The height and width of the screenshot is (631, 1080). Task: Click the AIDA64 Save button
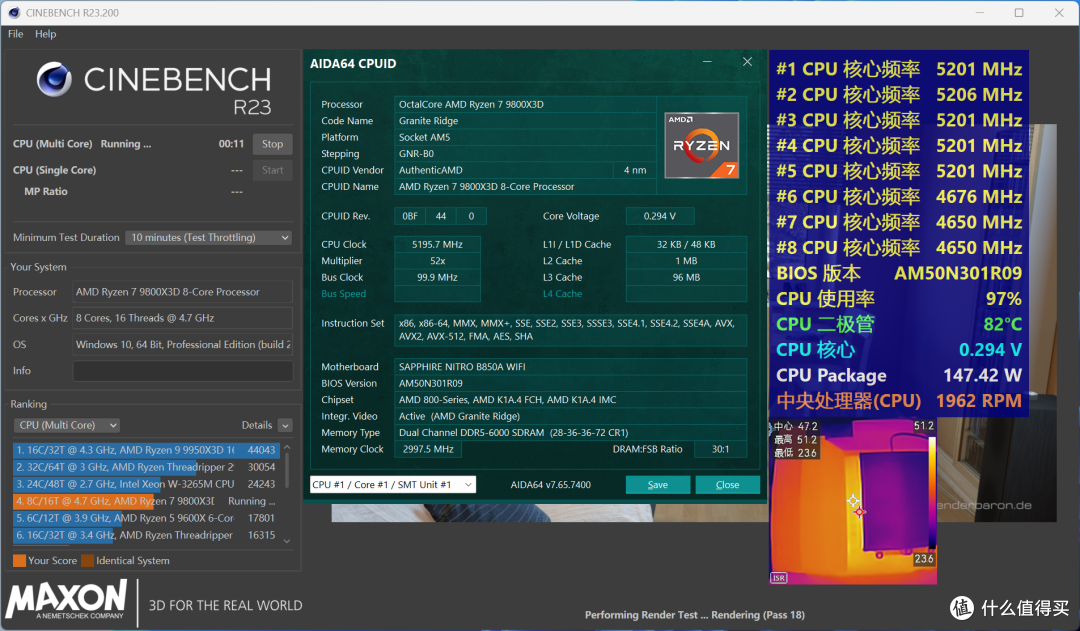coord(658,485)
